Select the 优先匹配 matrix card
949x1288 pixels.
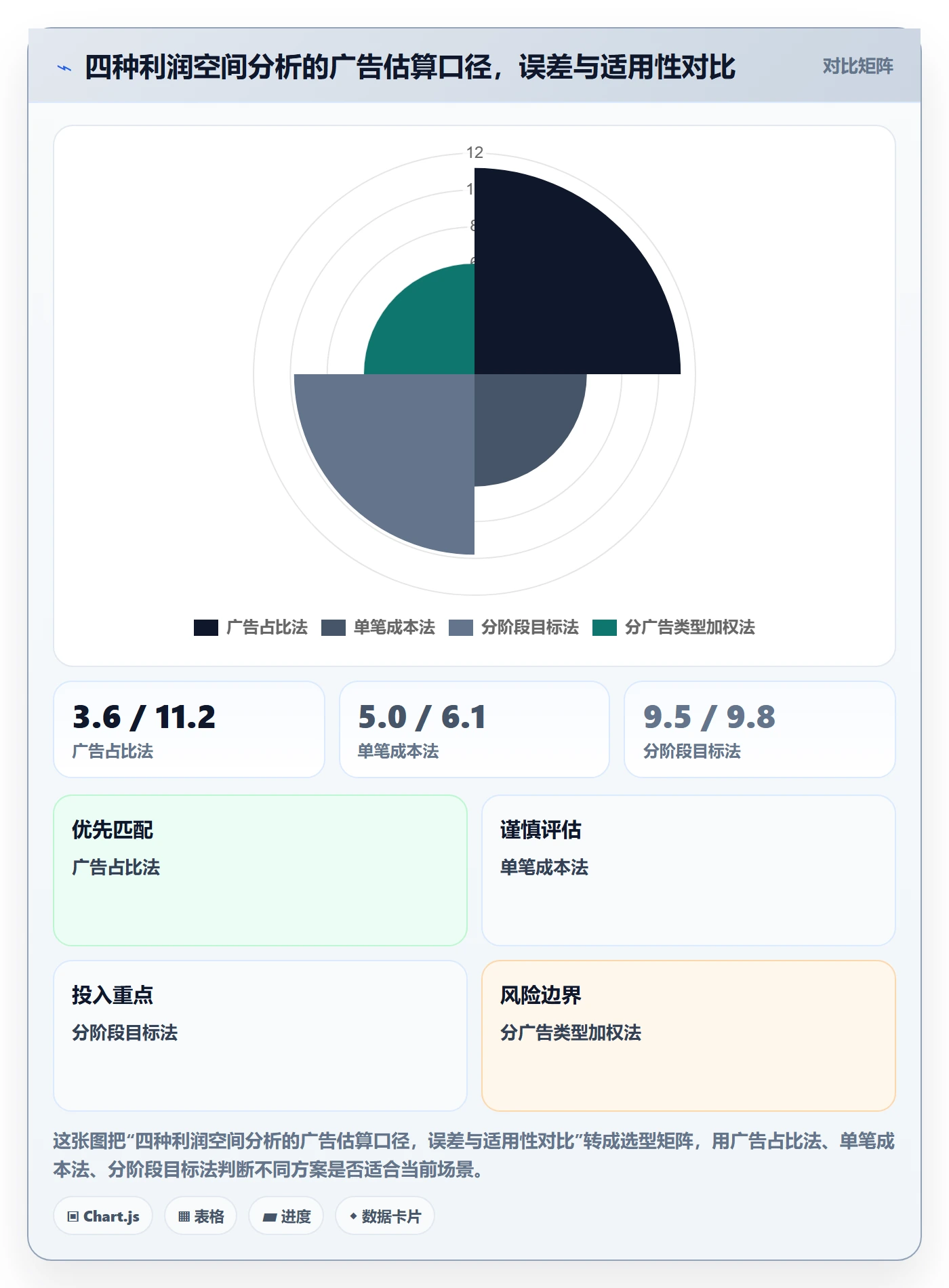tap(260, 870)
